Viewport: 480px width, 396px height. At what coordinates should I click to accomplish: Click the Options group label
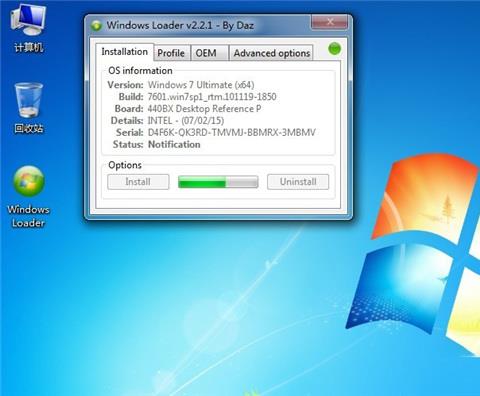[125, 165]
